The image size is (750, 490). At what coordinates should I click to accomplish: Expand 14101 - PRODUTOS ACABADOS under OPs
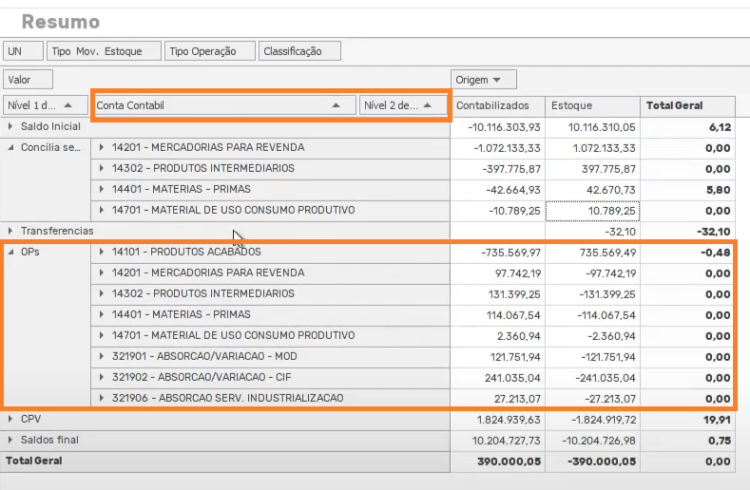click(101, 252)
